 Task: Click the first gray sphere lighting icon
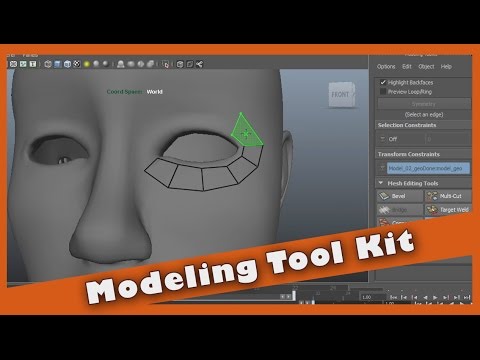click(x=96, y=64)
